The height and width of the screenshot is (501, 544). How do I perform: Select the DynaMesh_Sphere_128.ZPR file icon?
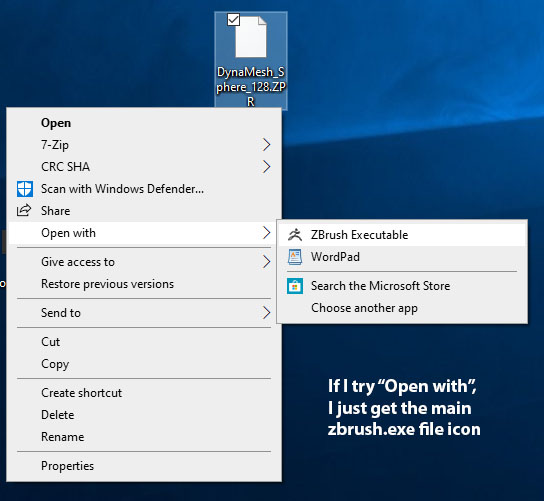[251, 37]
